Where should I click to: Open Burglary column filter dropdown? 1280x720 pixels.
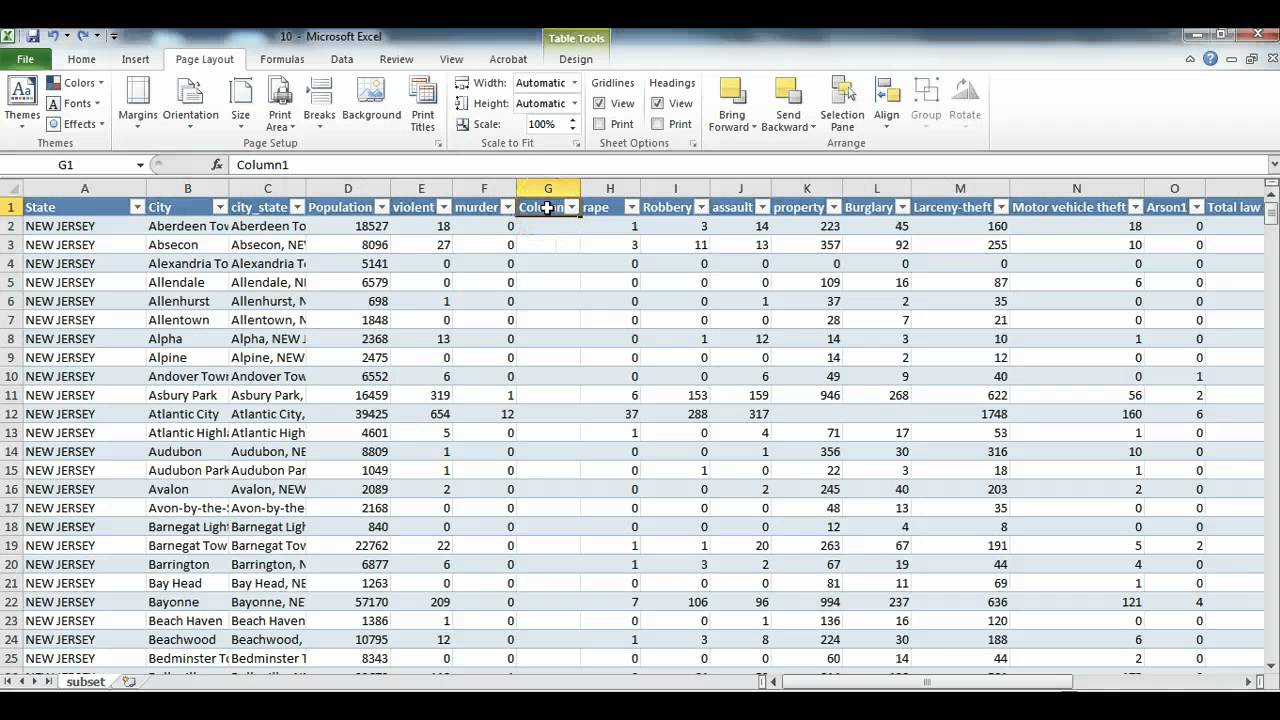pyautogui.click(x=902, y=207)
